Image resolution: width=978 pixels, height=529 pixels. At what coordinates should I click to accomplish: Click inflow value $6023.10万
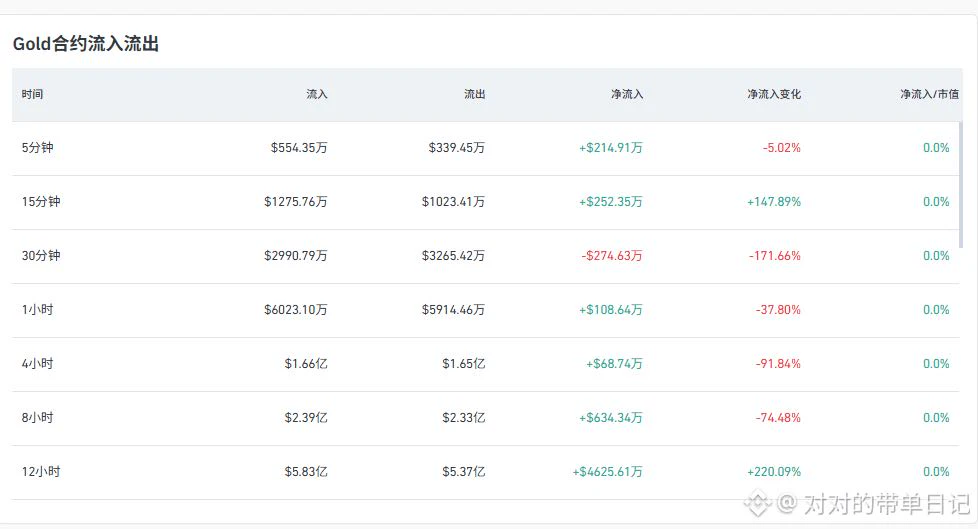tap(296, 309)
